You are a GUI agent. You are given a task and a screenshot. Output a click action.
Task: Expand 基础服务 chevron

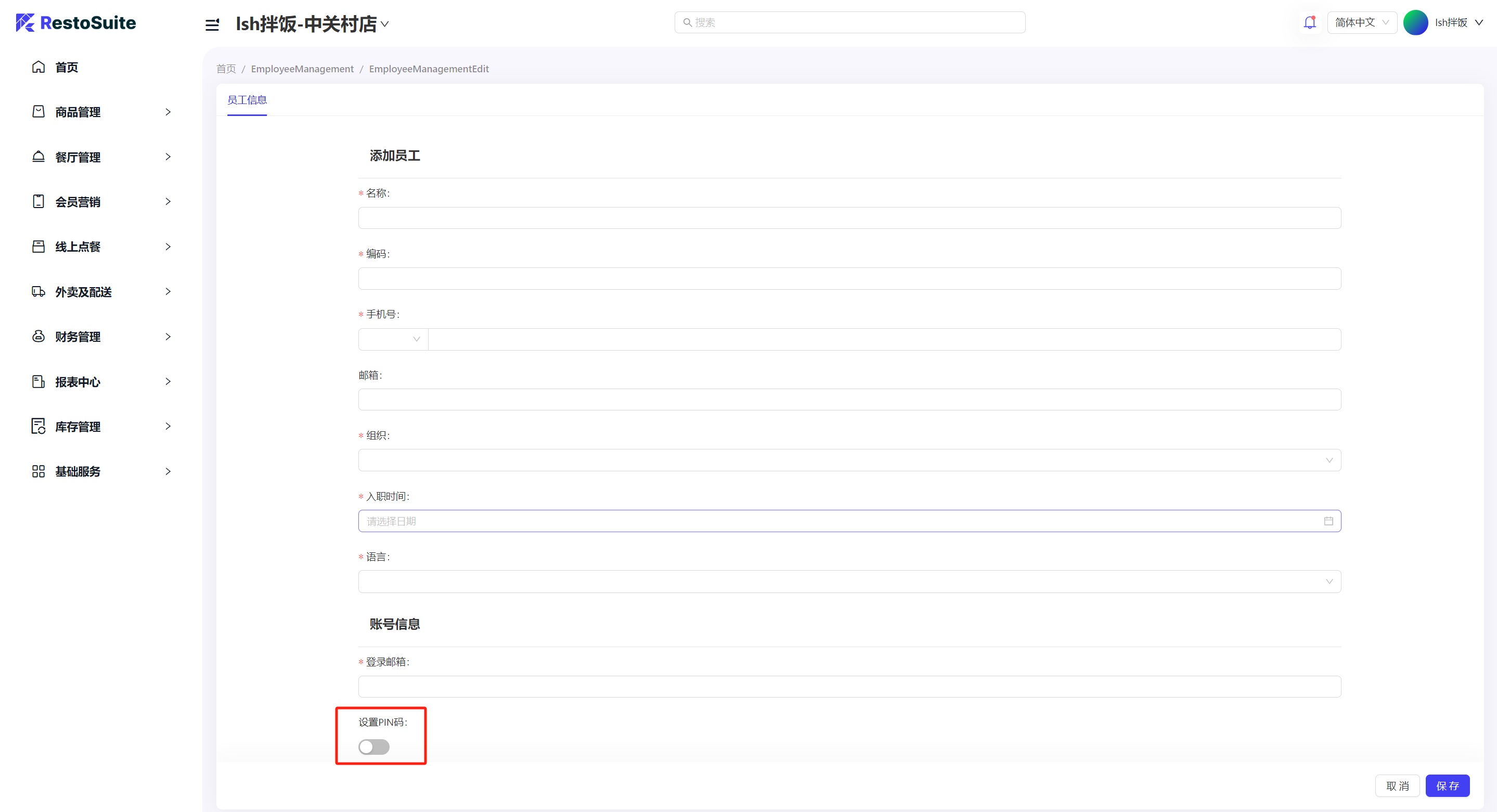coord(168,471)
